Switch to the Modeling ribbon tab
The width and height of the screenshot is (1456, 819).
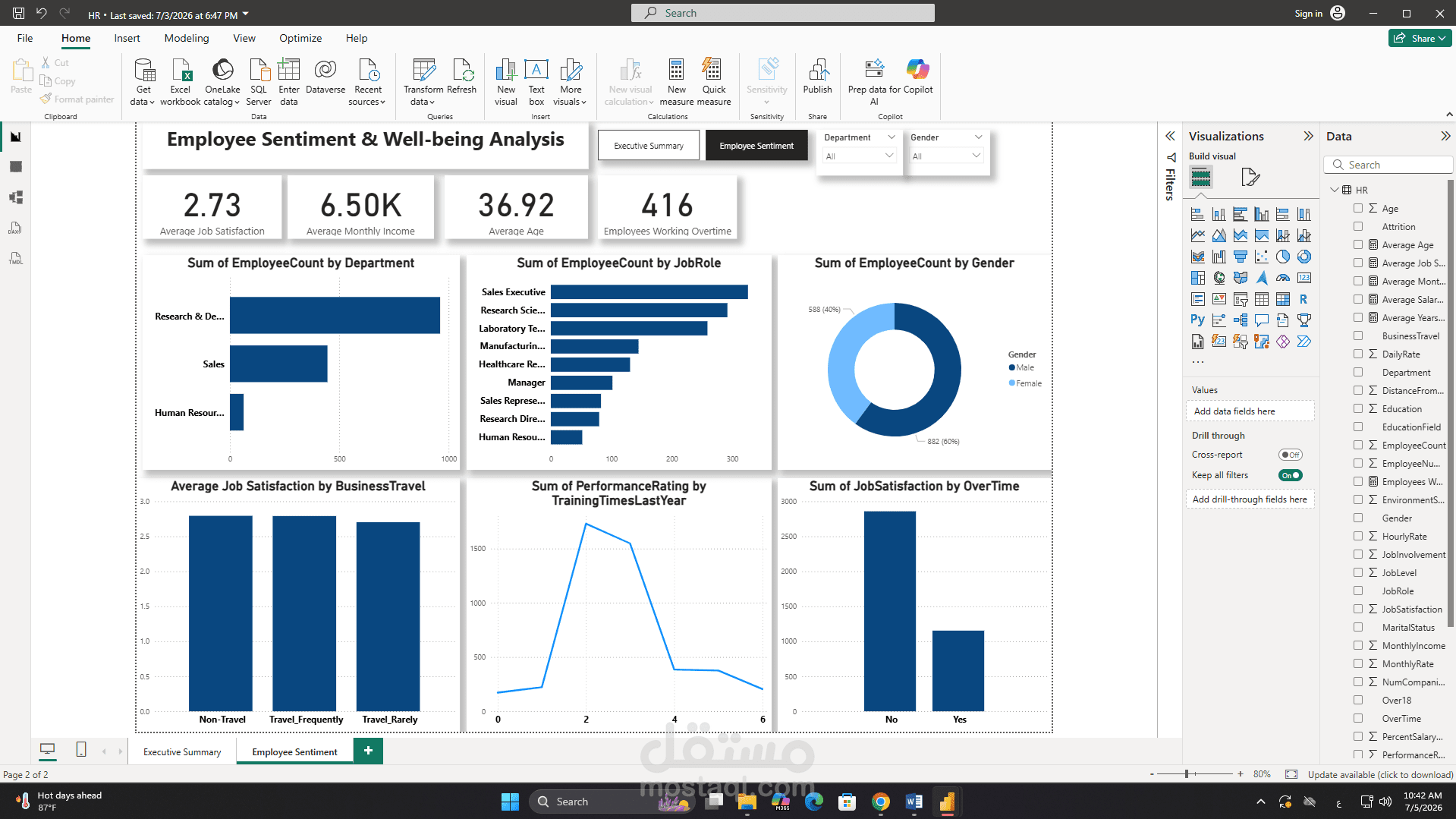(x=187, y=38)
